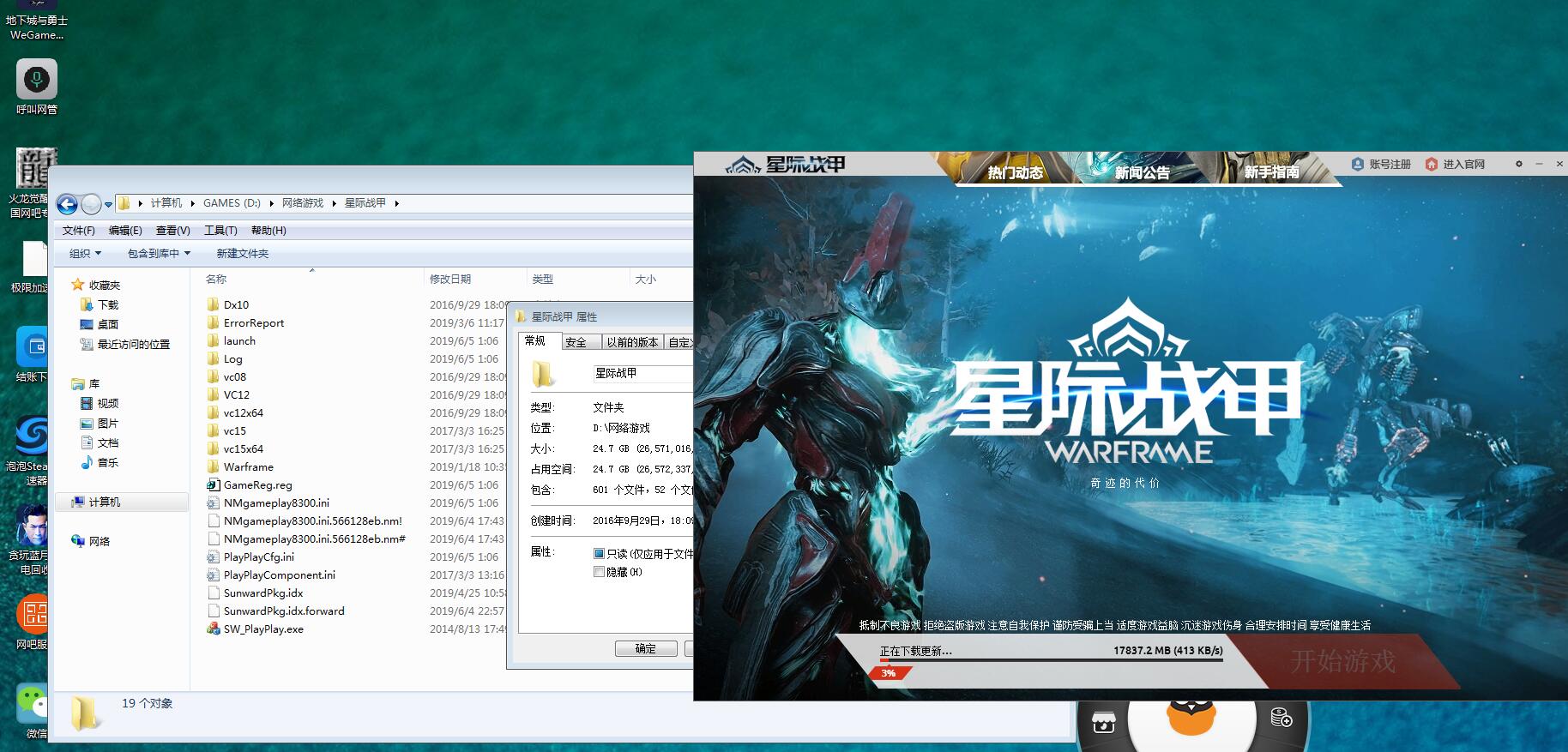Click the download update progress bar

pyautogui.click(x=1051, y=659)
